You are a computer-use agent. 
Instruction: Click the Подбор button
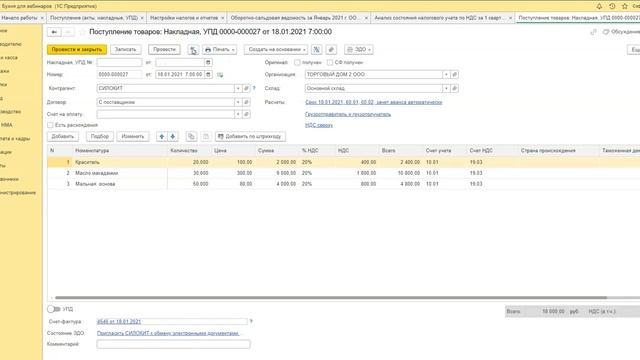pos(100,136)
